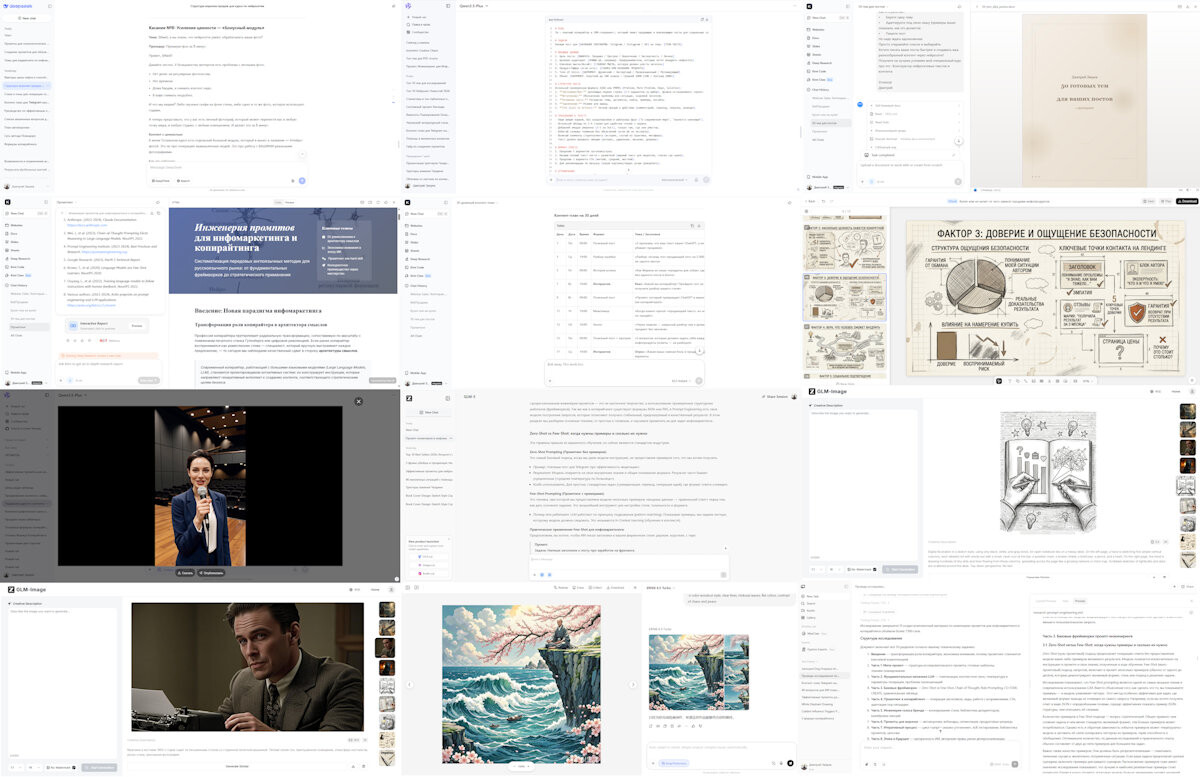This screenshot has width=1200, height=777.
Task: Close the enlarged speaker photo preview
Action: coord(359,401)
